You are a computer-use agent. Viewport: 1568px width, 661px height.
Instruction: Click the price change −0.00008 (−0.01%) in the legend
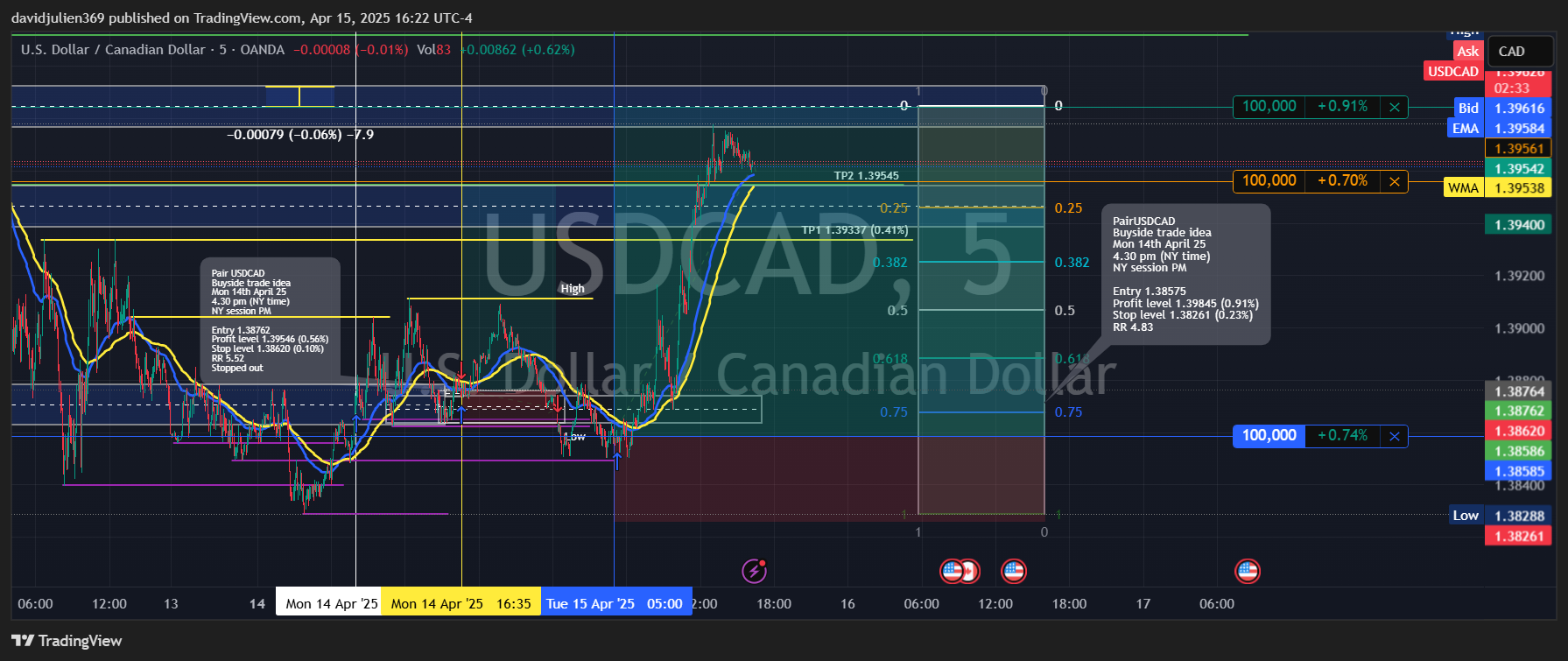coord(350,50)
